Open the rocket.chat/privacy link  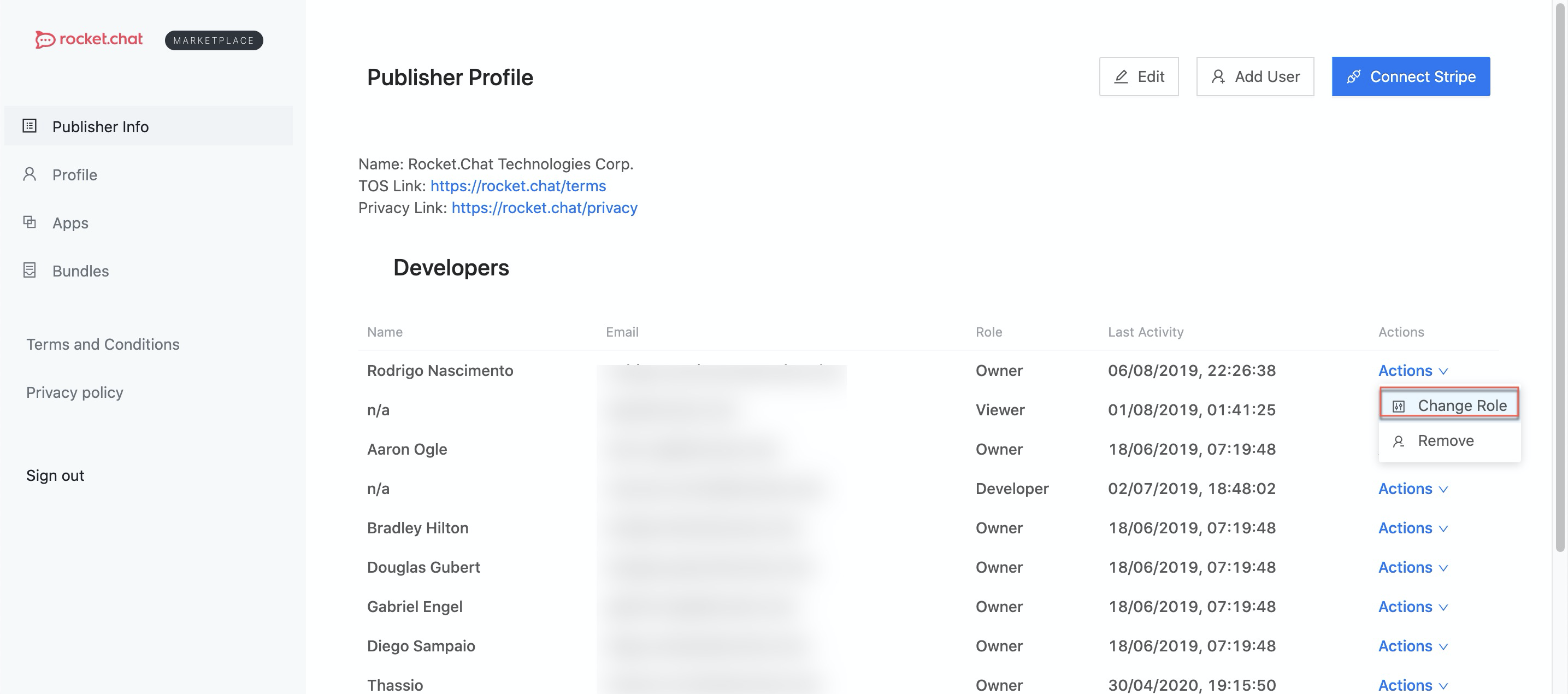(x=544, y=208)
